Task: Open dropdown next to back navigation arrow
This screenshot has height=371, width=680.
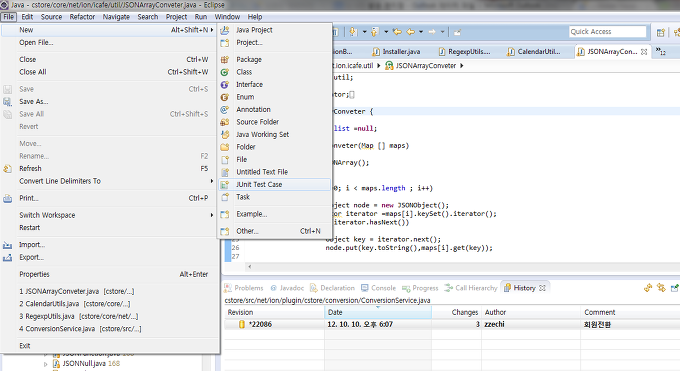Action: pos(421,32)
